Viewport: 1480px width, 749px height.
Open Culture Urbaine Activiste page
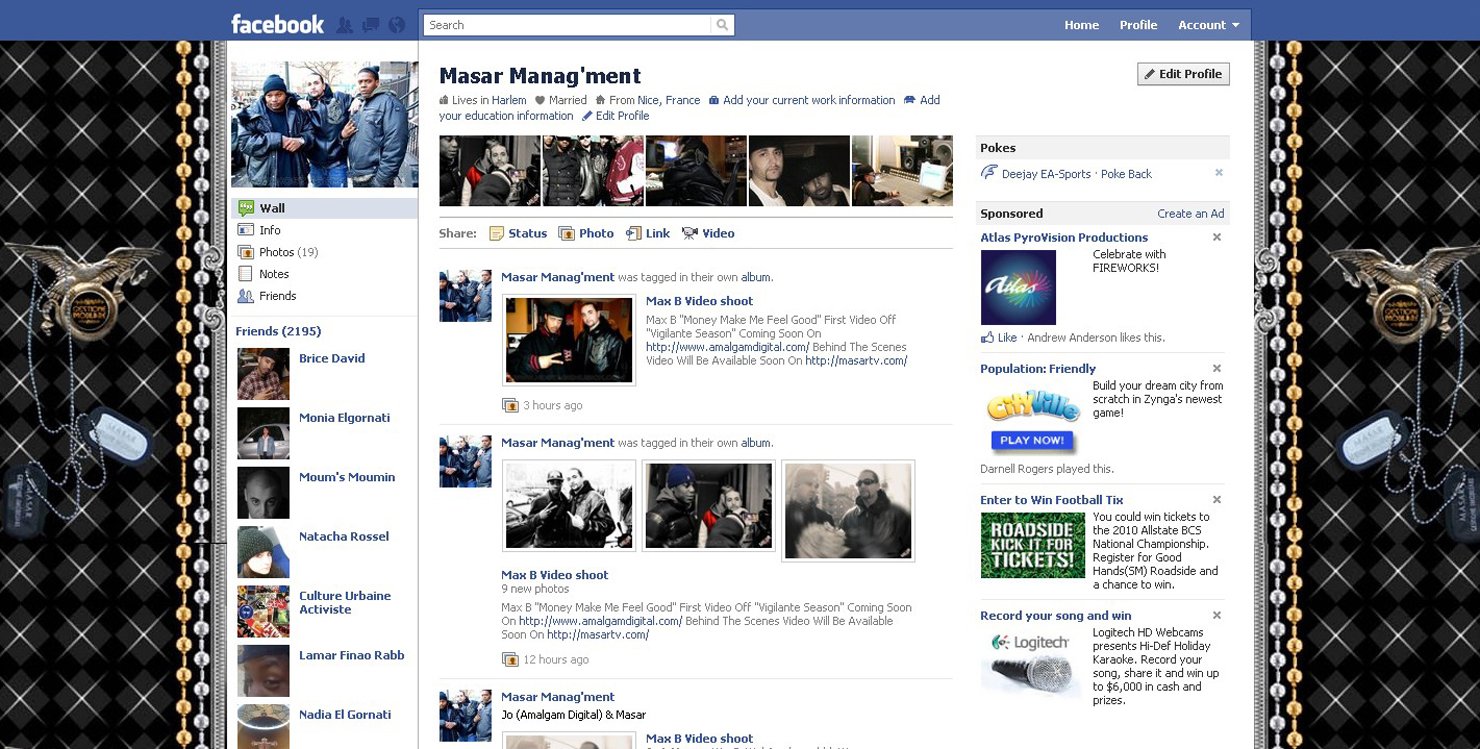(345, 603)
